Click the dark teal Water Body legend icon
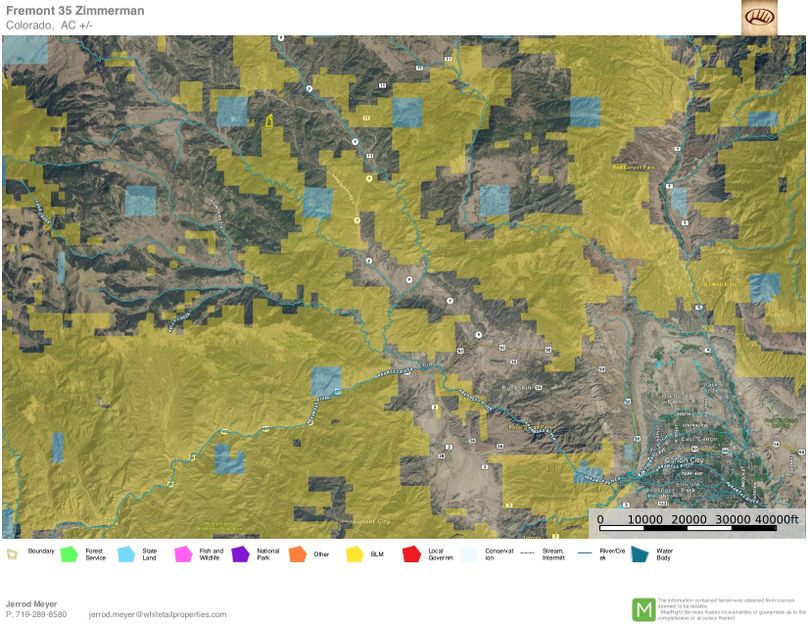This screenshot has width=808, height=624. tap(638, 553)
